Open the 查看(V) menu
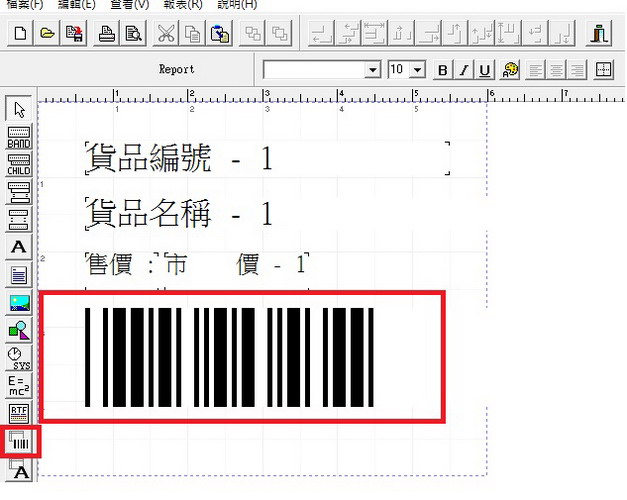This screenshot has width=627, height=500. click(130, 5)
